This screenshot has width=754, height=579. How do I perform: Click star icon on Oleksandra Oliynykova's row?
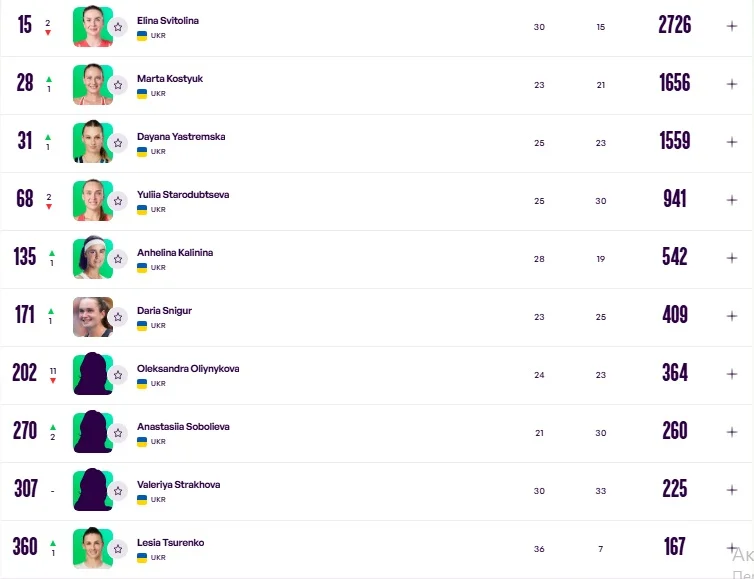pos(118,375)
